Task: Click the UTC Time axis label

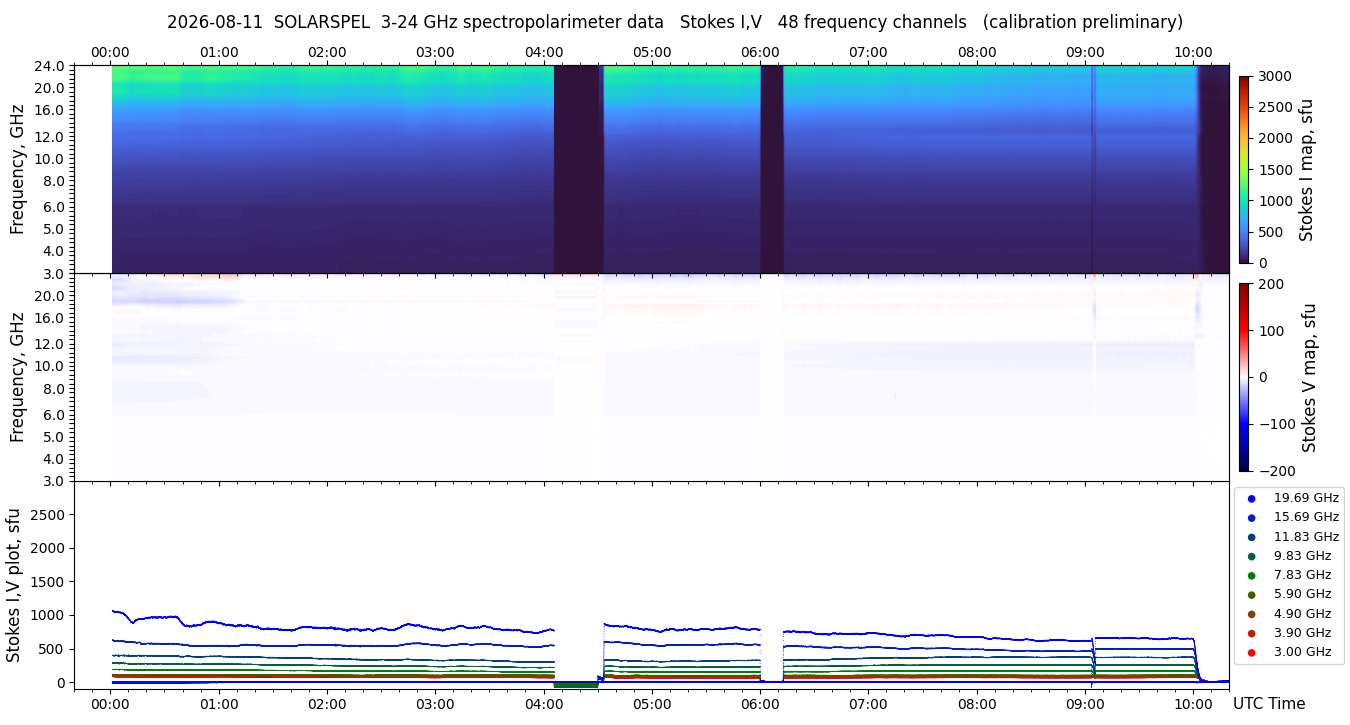Action: [1269, 704]
